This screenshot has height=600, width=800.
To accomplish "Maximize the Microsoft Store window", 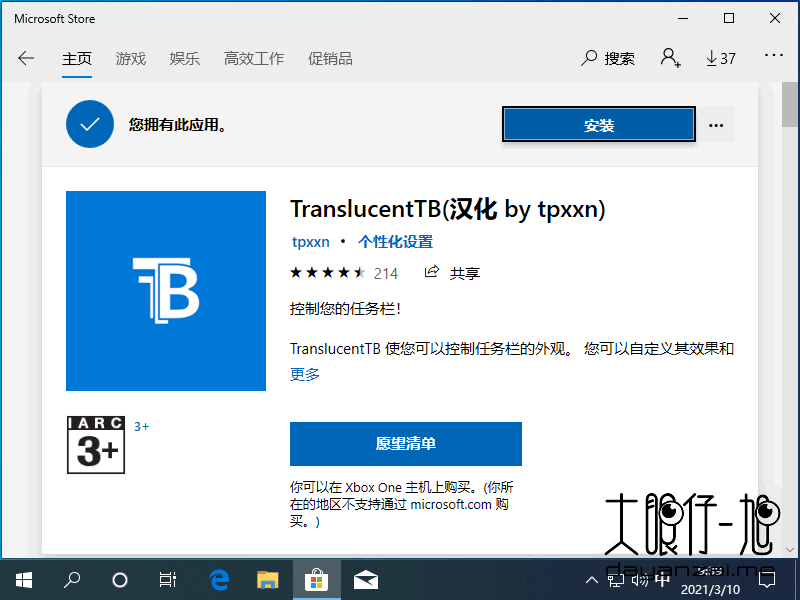I will click(729, 18).
